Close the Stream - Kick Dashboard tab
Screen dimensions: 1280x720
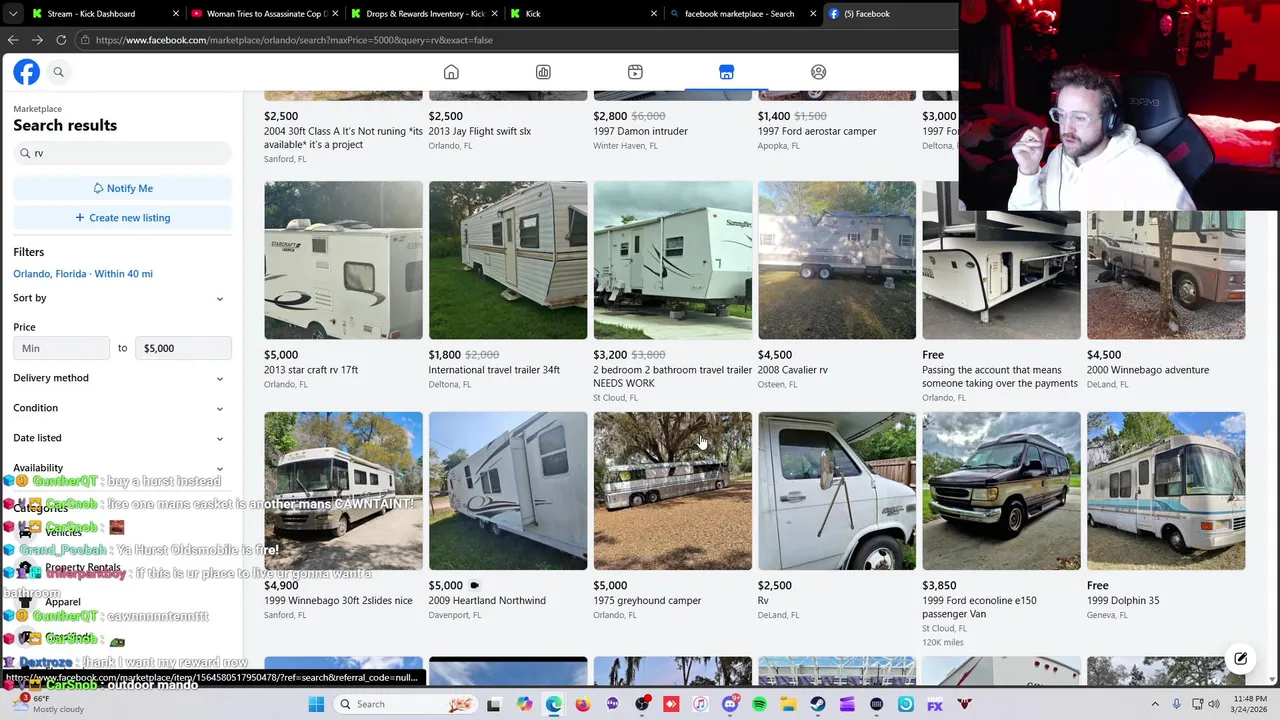click(x=176, y=14)
